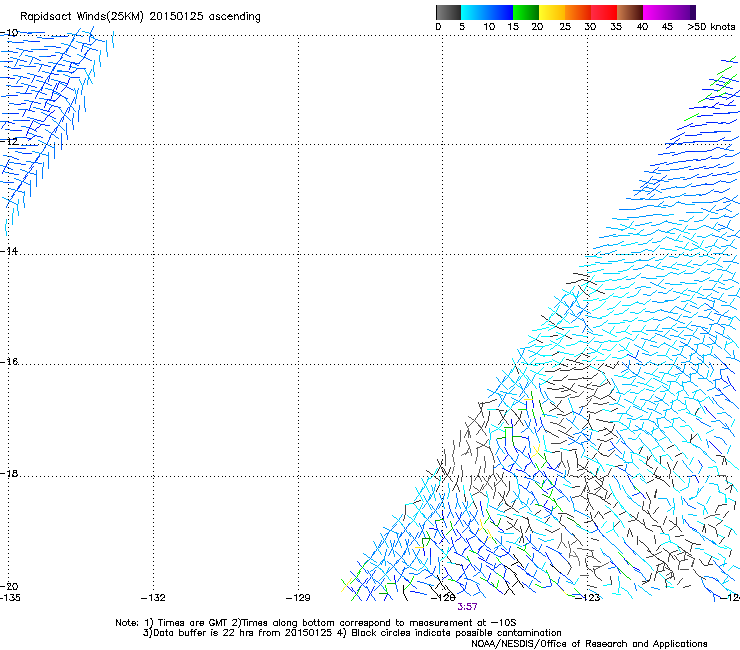Click the gray 0-5 knots color swatch

(x=448, y=12)
